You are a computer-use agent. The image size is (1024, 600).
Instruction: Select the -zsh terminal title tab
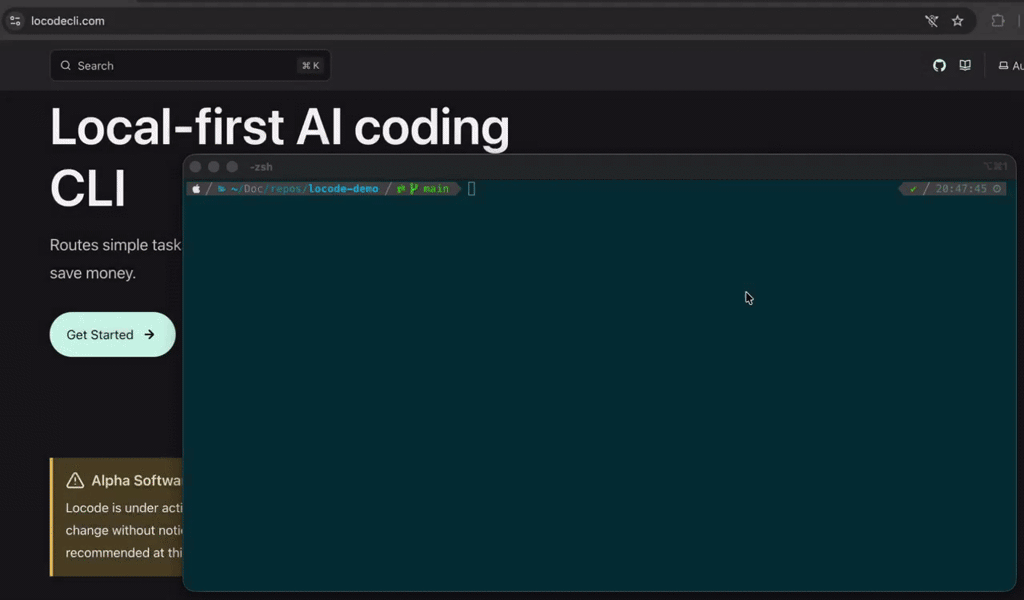[260, 166]
